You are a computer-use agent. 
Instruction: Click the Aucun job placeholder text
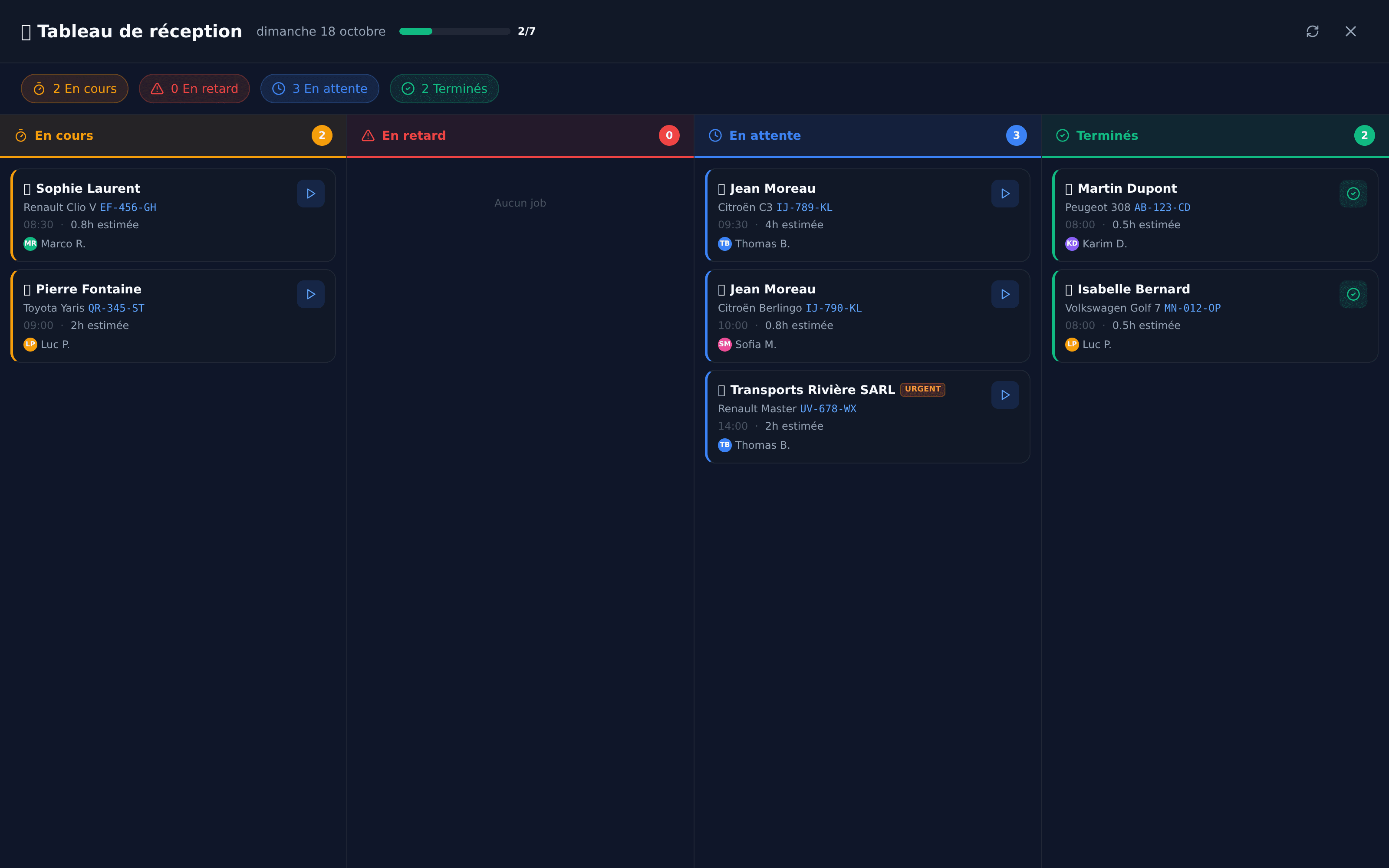pyautogui.click(x=520, y=203)
